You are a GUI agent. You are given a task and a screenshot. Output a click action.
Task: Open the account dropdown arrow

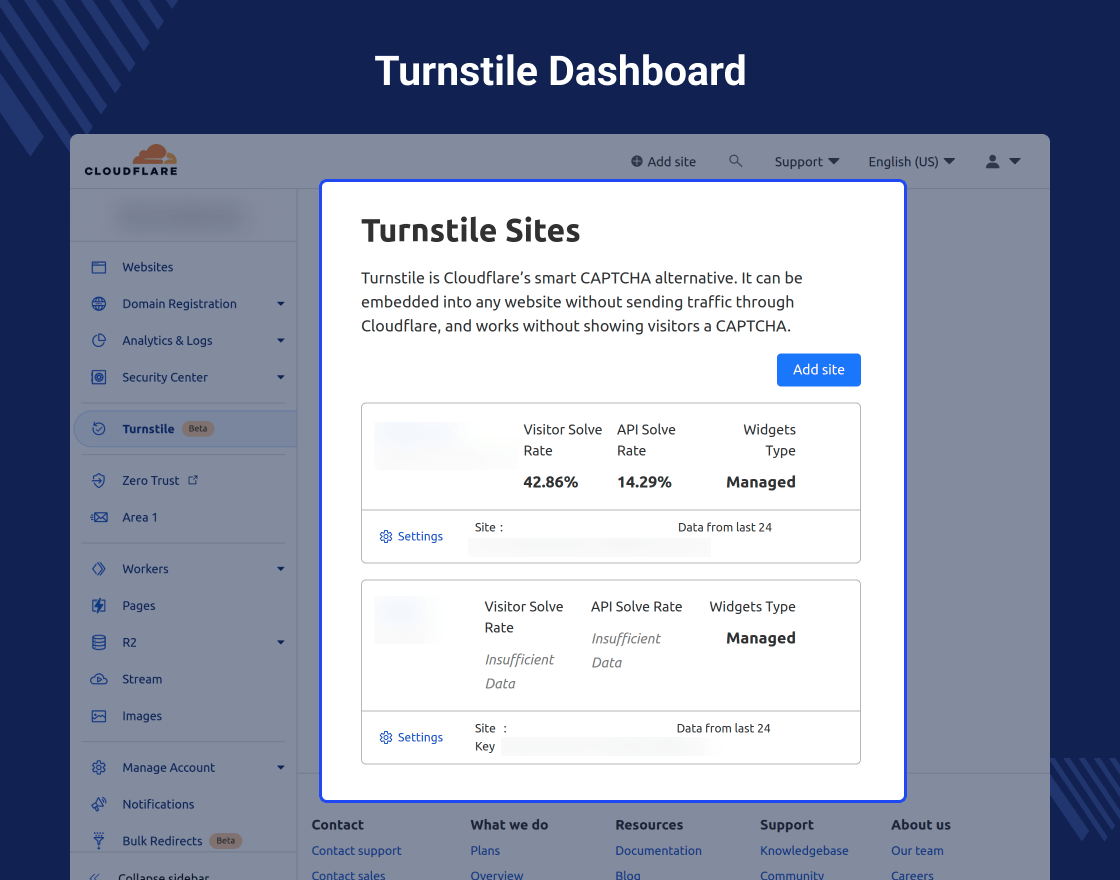coord(1015,161)
